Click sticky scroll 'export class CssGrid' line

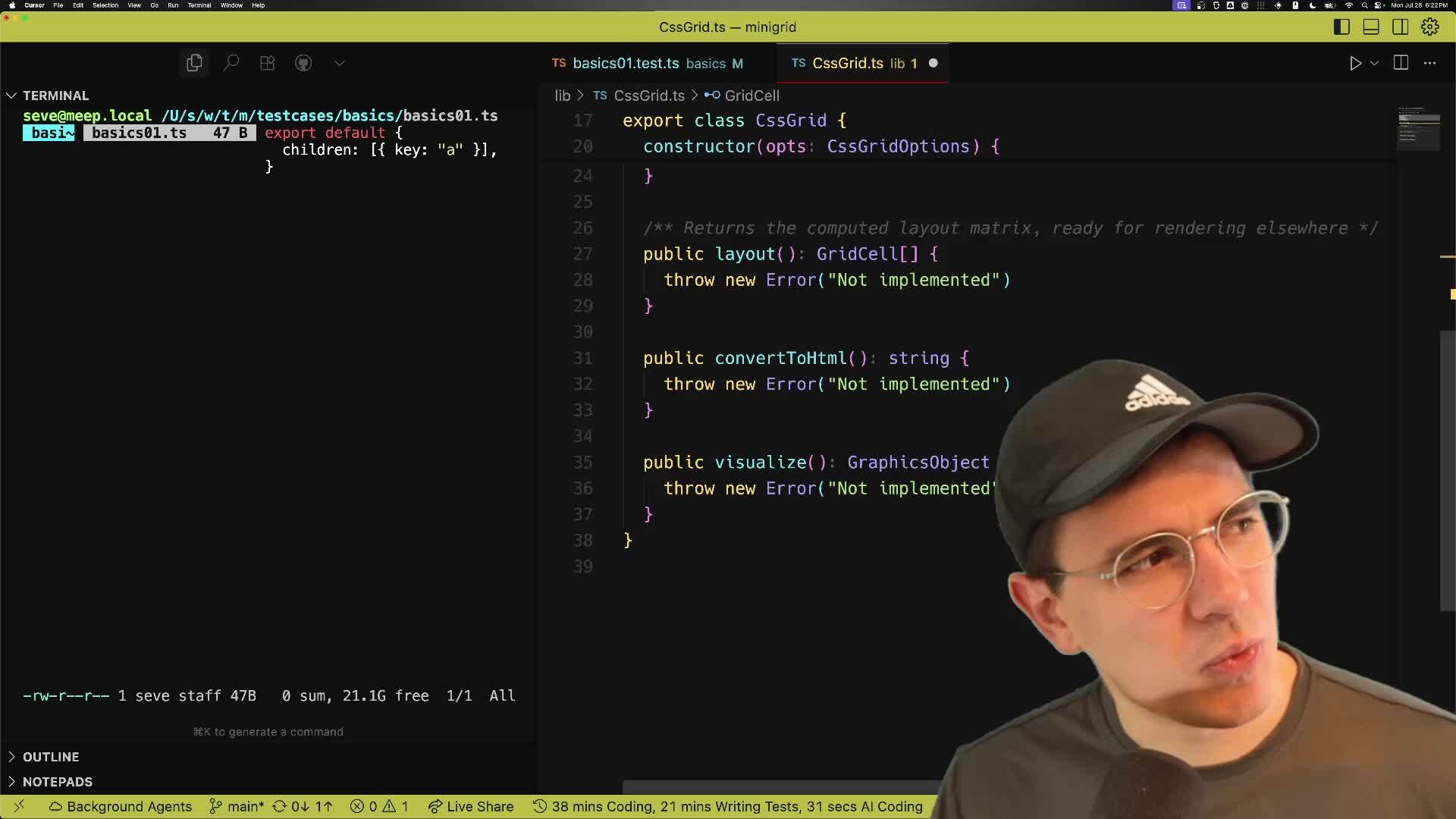point(734,121)
